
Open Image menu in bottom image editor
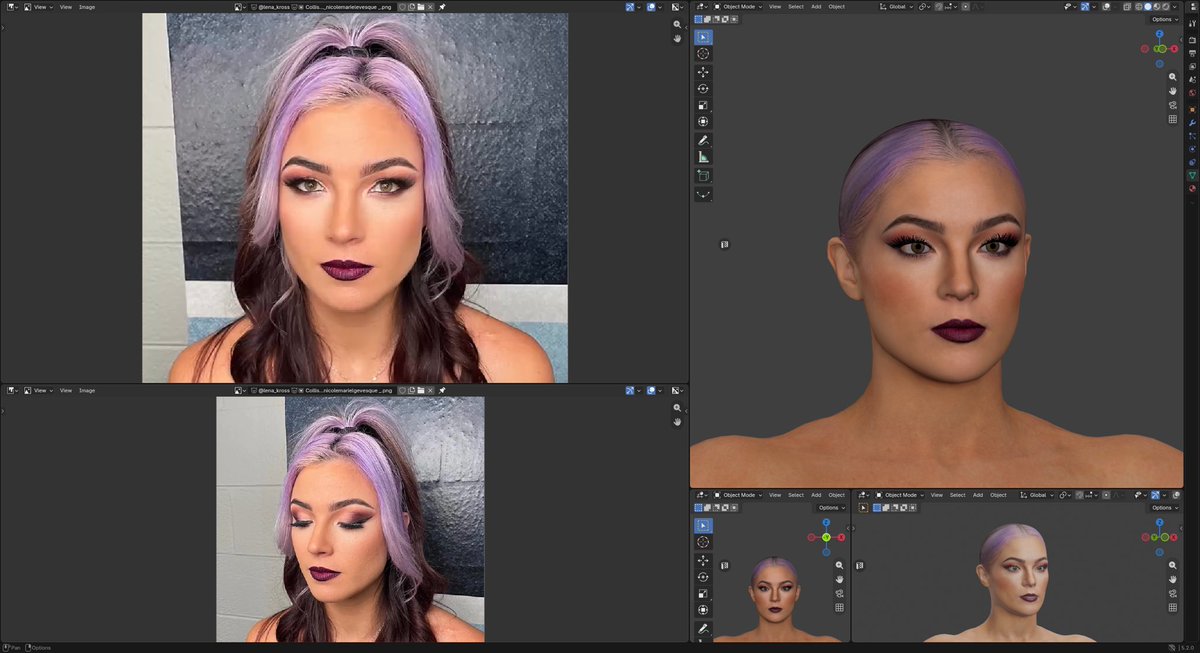87,390
